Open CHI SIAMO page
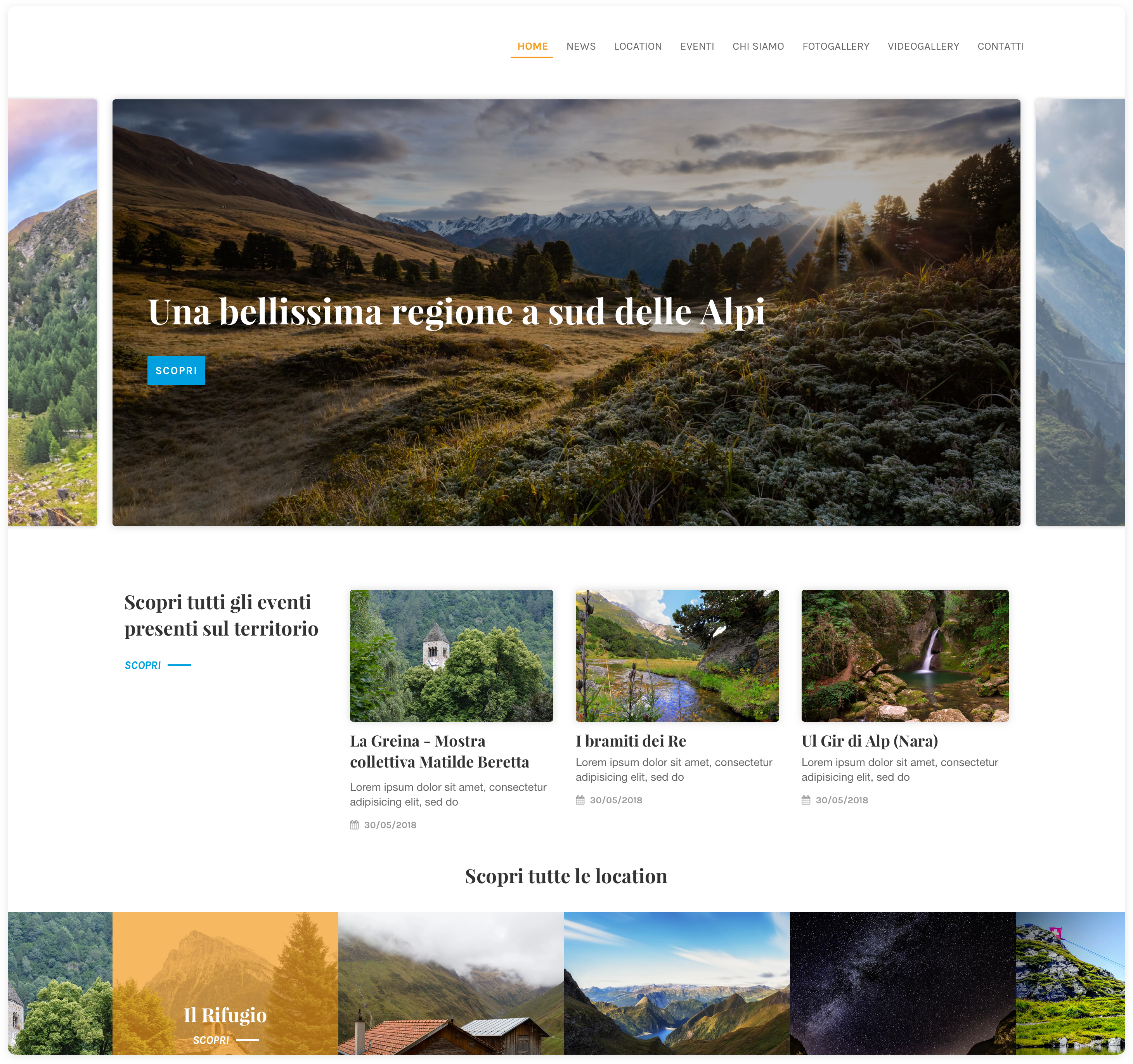 [x=758, y=46]
